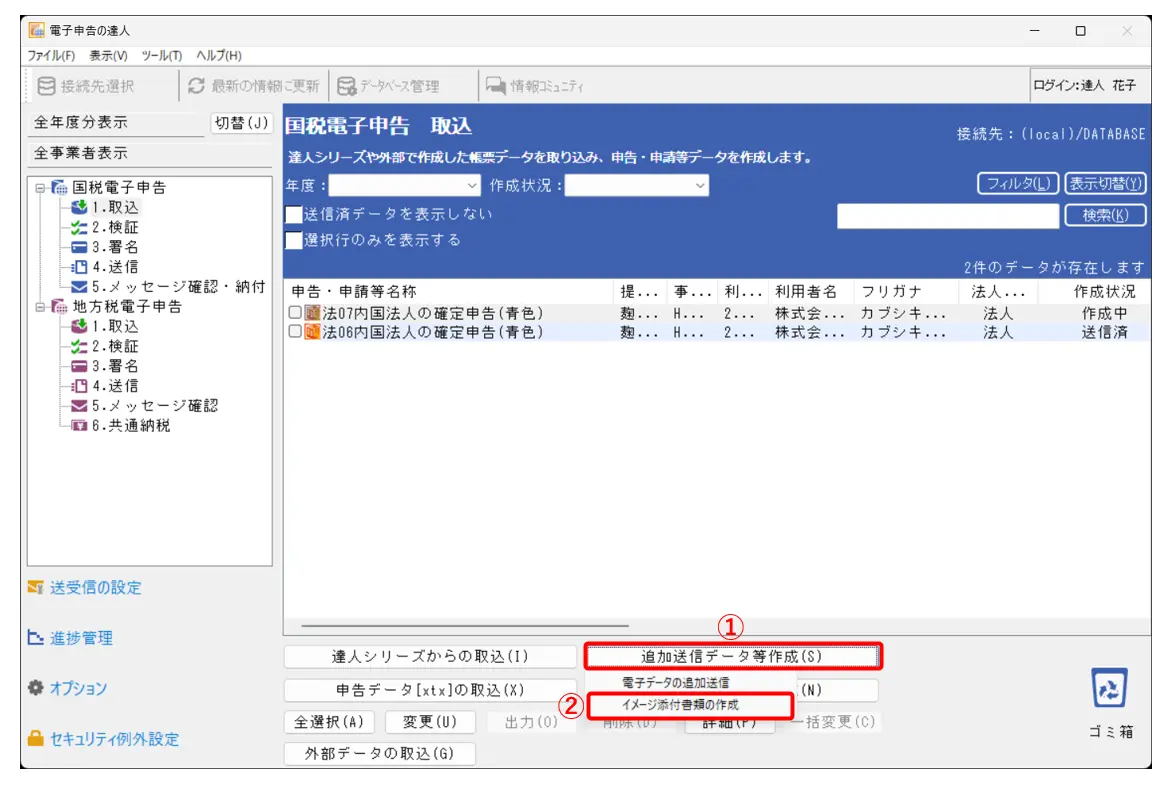Screen dimensions: 1172x789
Task: Click the search text field
Action: 946,216
